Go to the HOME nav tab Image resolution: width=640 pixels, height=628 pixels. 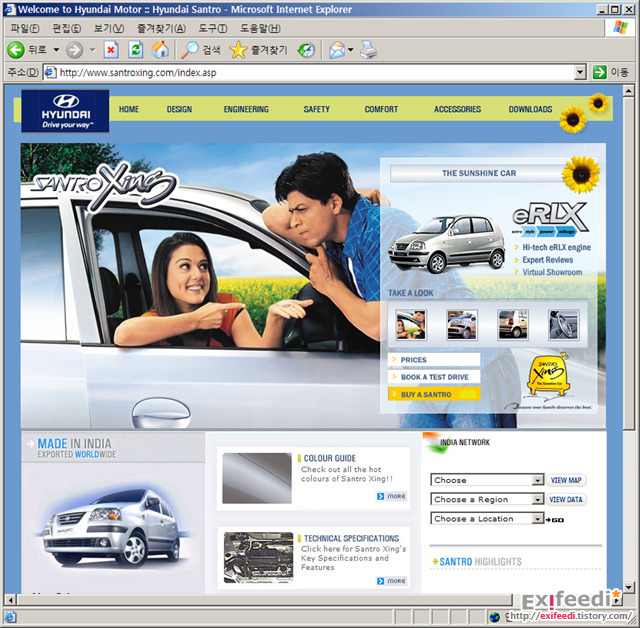pos(129,109)
